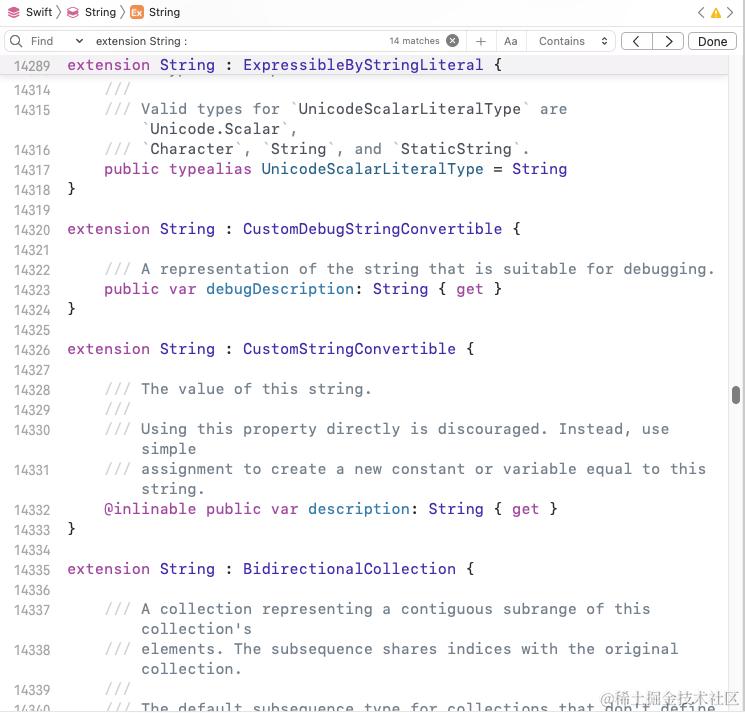Screen dimensions: 745x713
Task: Click BidirectionalCollection protocol name
Action: pyautogui.click(x=349, y=569)
